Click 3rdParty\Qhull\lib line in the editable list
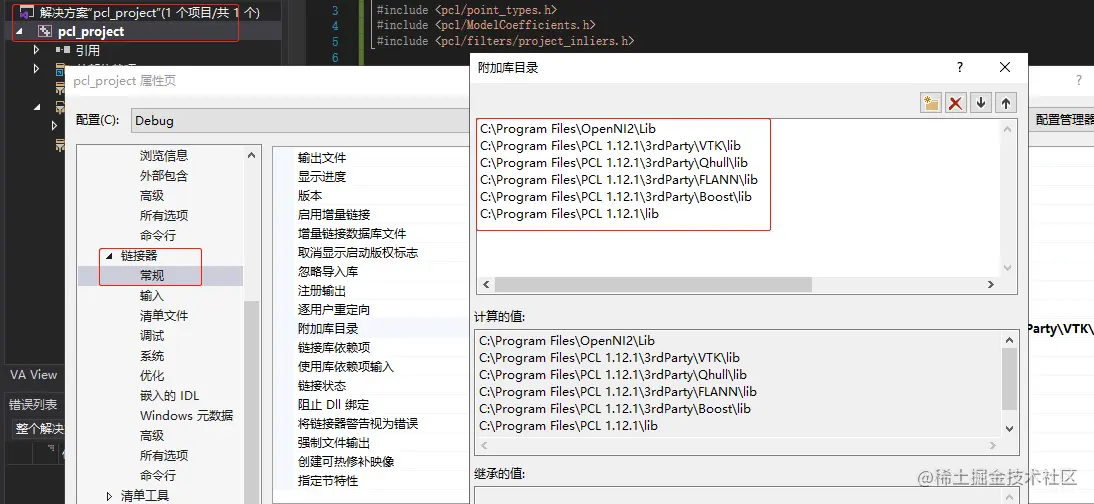 click(x=614, y=163)
